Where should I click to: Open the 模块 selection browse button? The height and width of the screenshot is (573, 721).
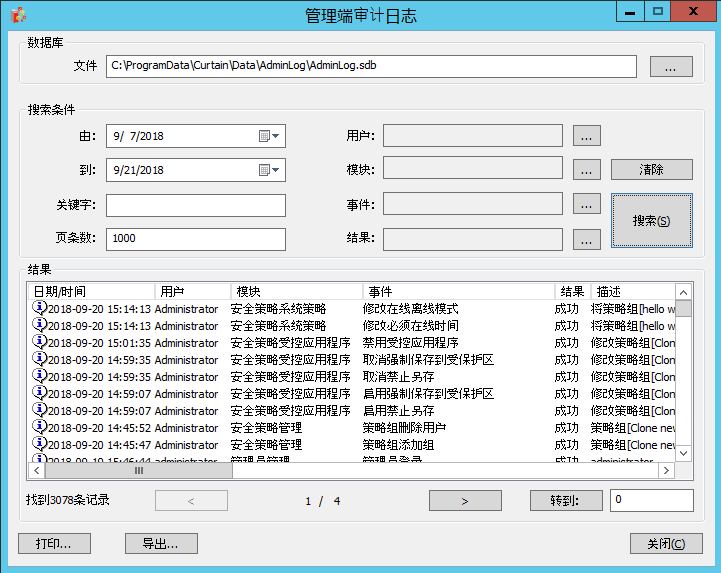tap(586, 170)
